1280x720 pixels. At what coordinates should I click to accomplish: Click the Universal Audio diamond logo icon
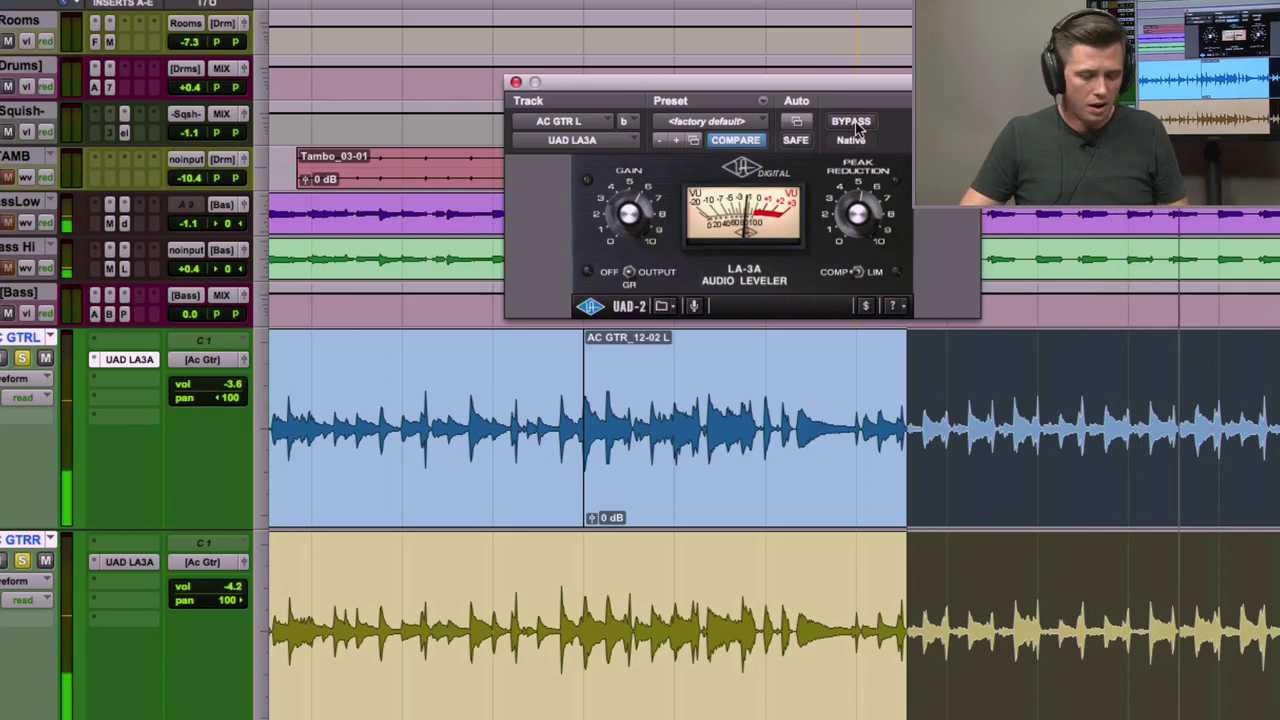tap(590, 306)
